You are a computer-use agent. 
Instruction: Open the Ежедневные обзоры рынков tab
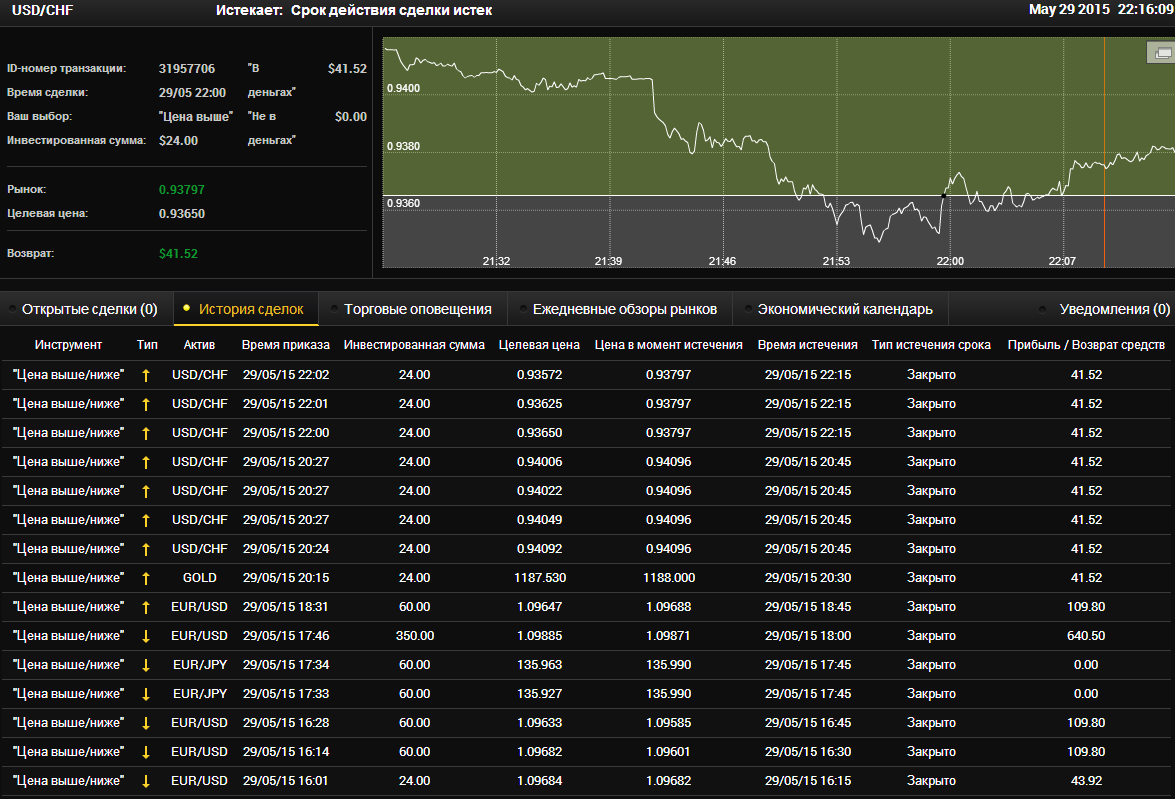(624, 310)
